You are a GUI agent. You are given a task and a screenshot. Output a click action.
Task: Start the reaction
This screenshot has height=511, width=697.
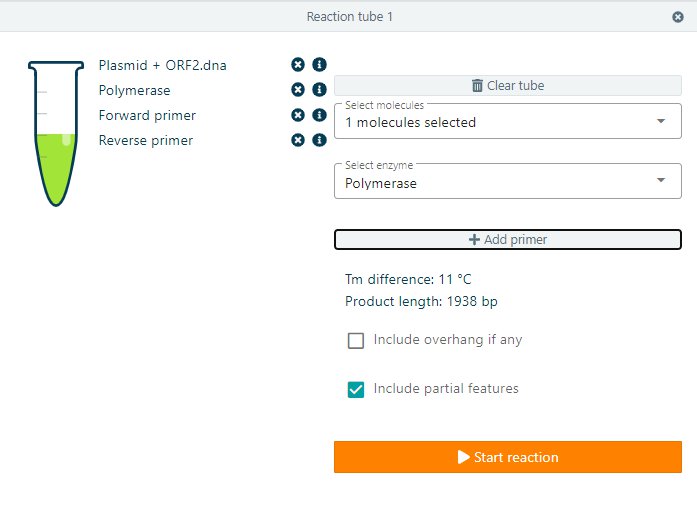click(507, 457)
